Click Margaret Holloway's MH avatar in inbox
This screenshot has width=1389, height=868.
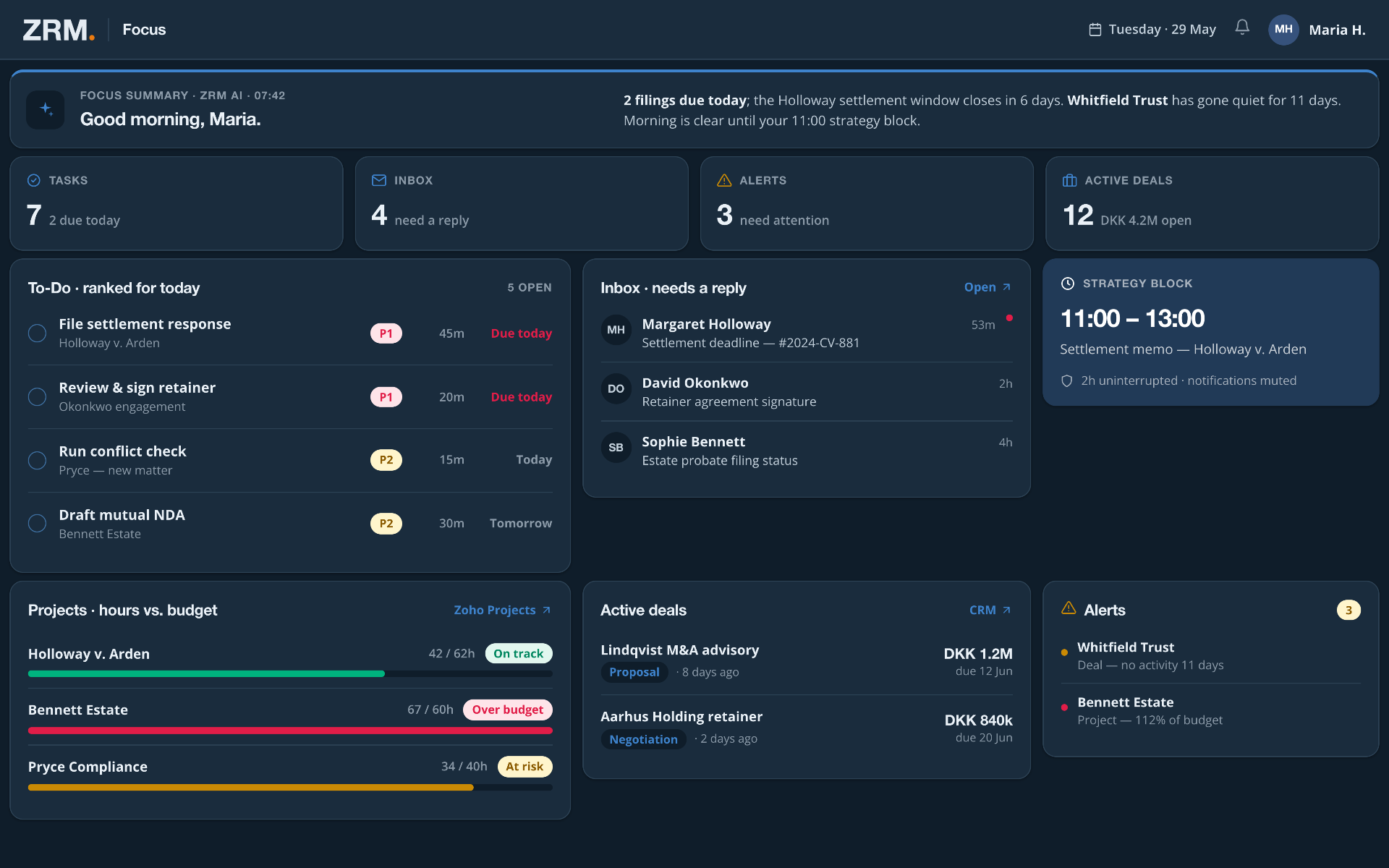[616, 330]
